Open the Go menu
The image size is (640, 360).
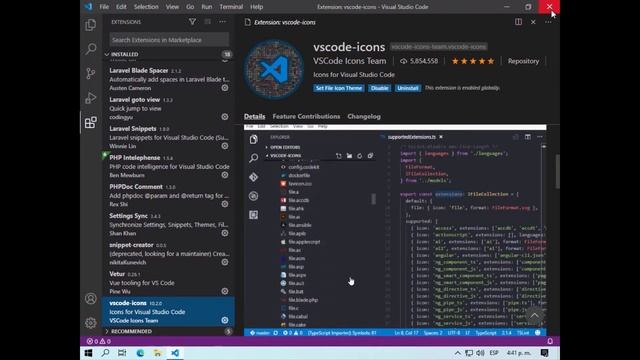click(190, 7)
